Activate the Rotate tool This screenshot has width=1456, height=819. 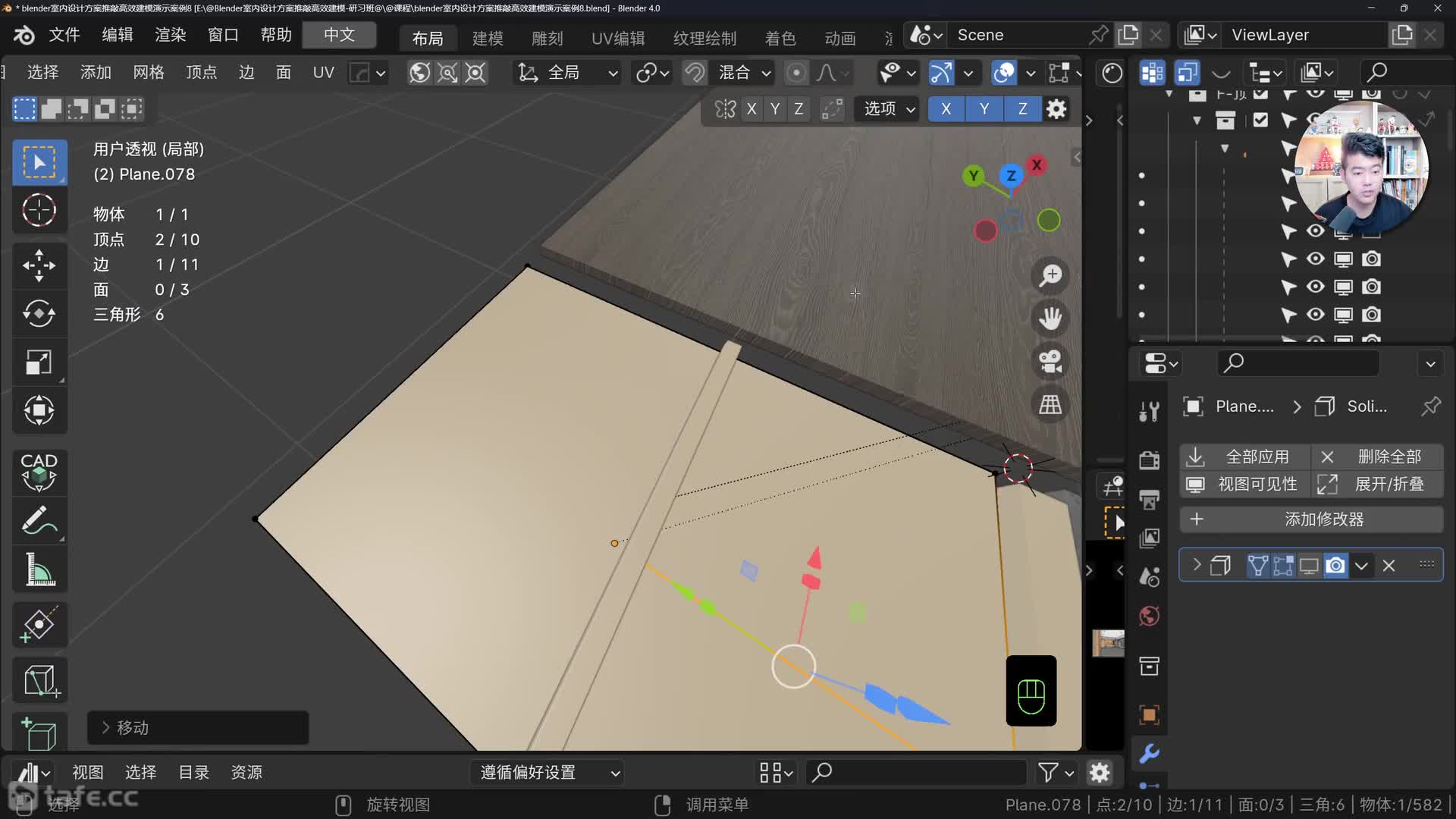tap(39, 313)
